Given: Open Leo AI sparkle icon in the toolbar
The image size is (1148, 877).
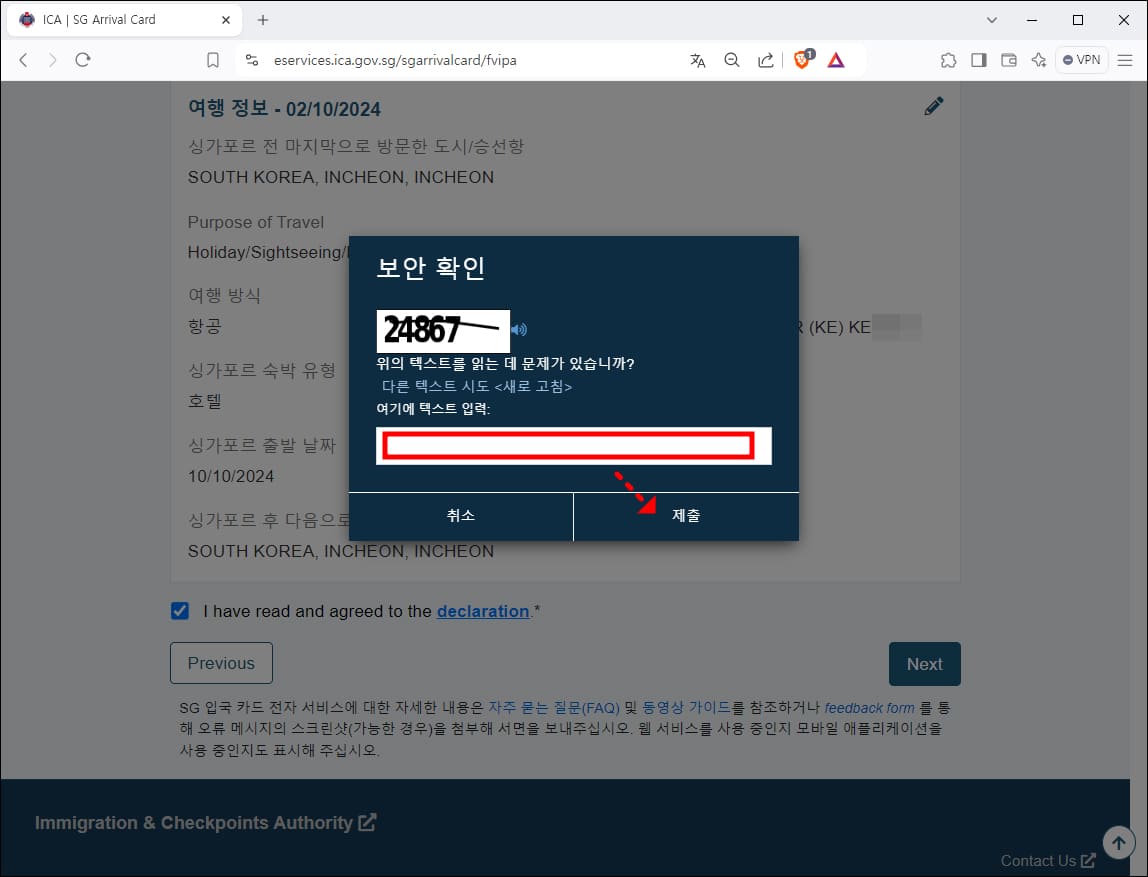Looking at the screenshot, I should (1038, 60).
